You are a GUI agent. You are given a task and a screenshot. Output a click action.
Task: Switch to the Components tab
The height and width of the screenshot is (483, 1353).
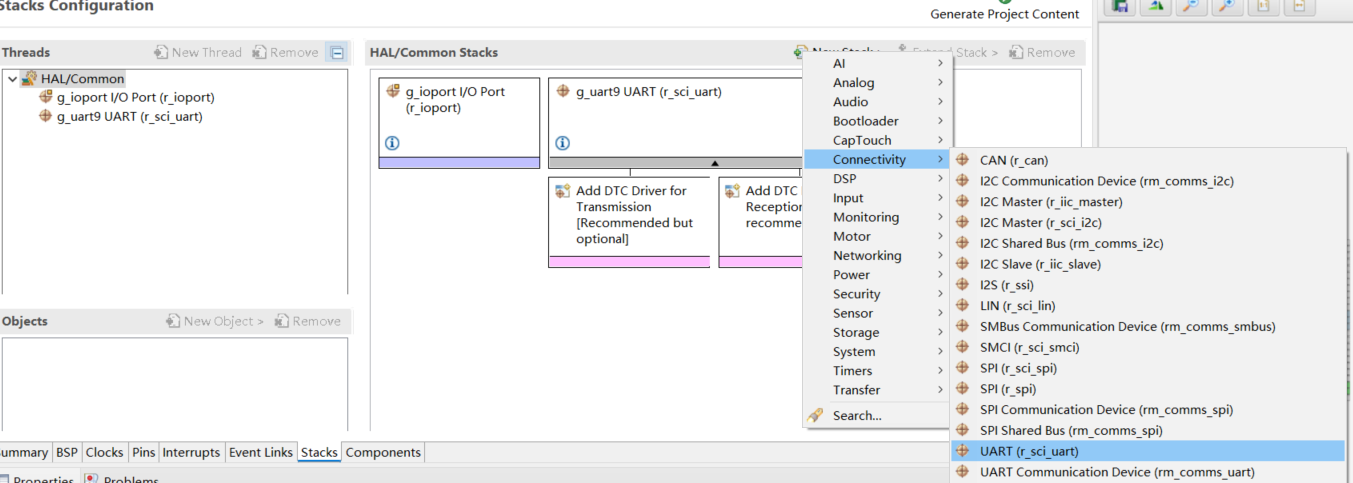tap(383, 453)
